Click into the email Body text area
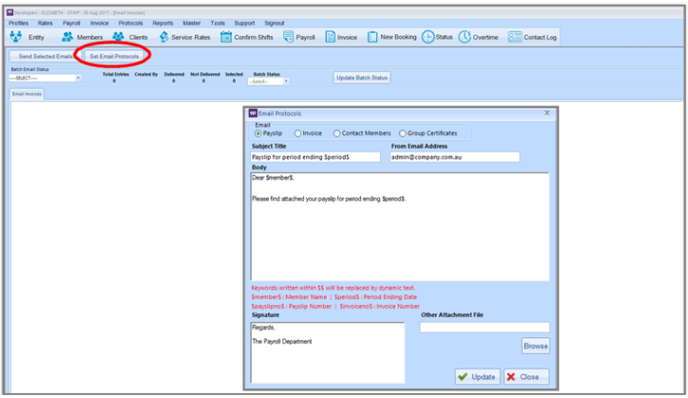 click(400, 226)
